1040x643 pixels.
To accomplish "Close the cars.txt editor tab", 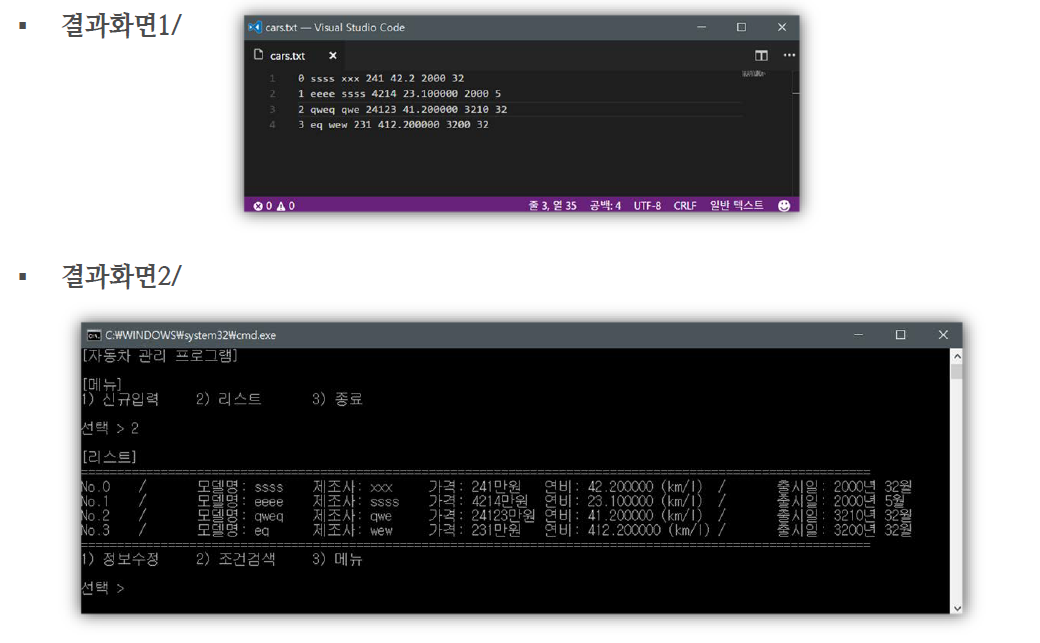I will tap(333, 56).
